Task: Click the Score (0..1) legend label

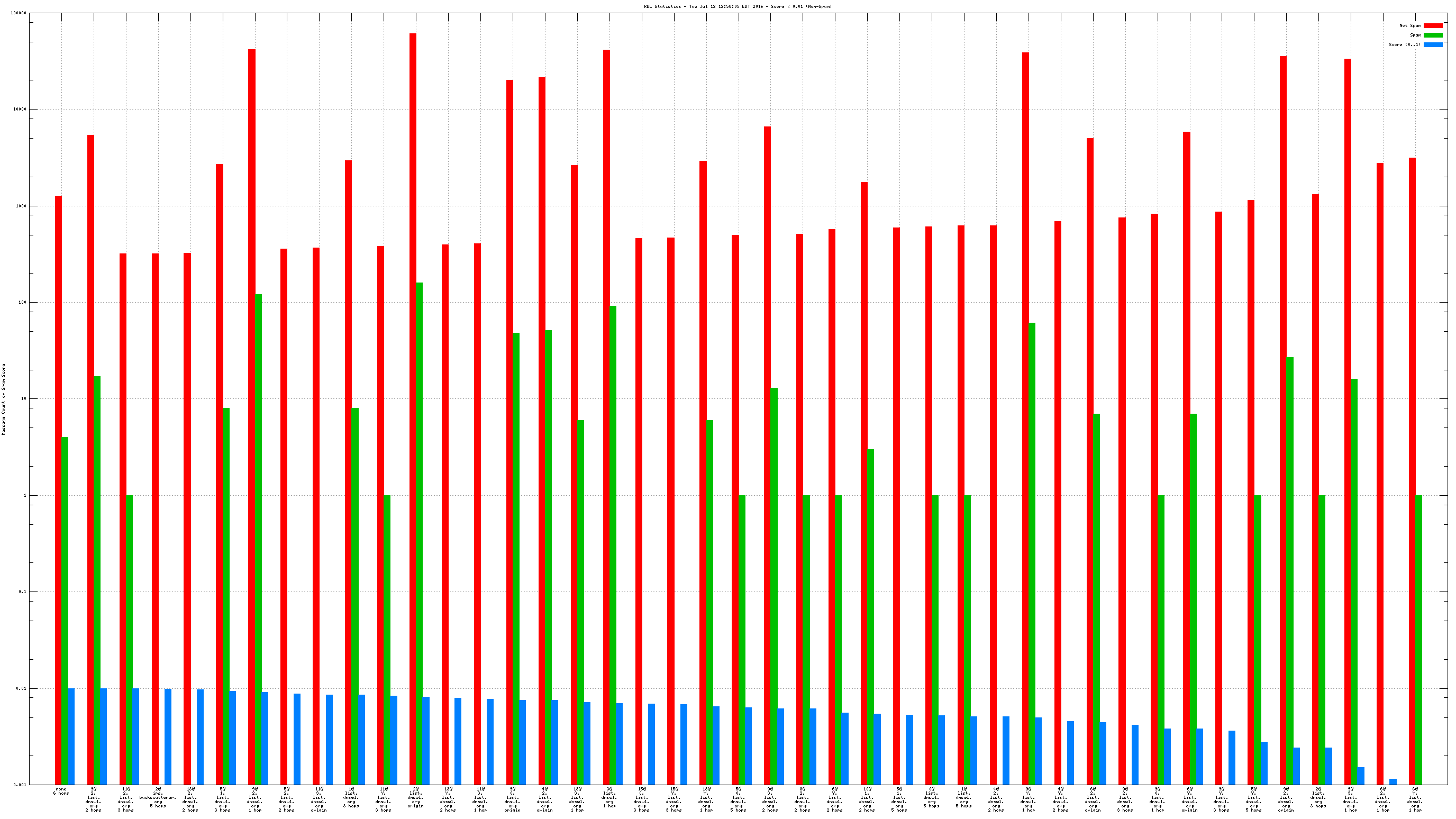Action: [1405, 44]
